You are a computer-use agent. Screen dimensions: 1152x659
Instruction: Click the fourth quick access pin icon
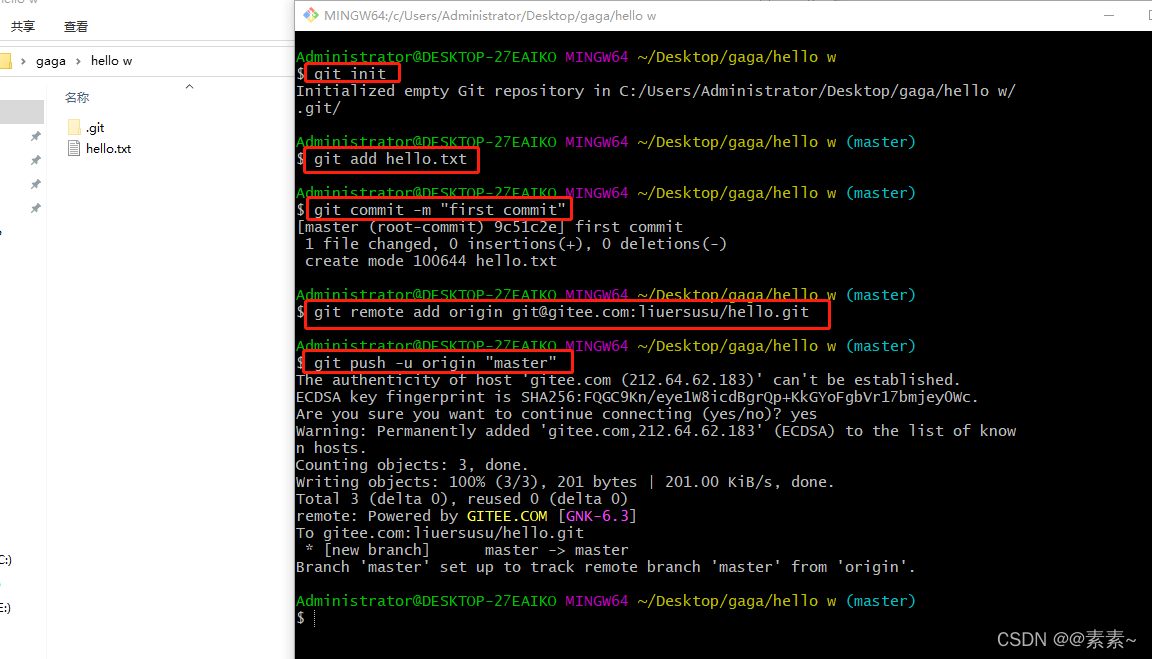35,209
